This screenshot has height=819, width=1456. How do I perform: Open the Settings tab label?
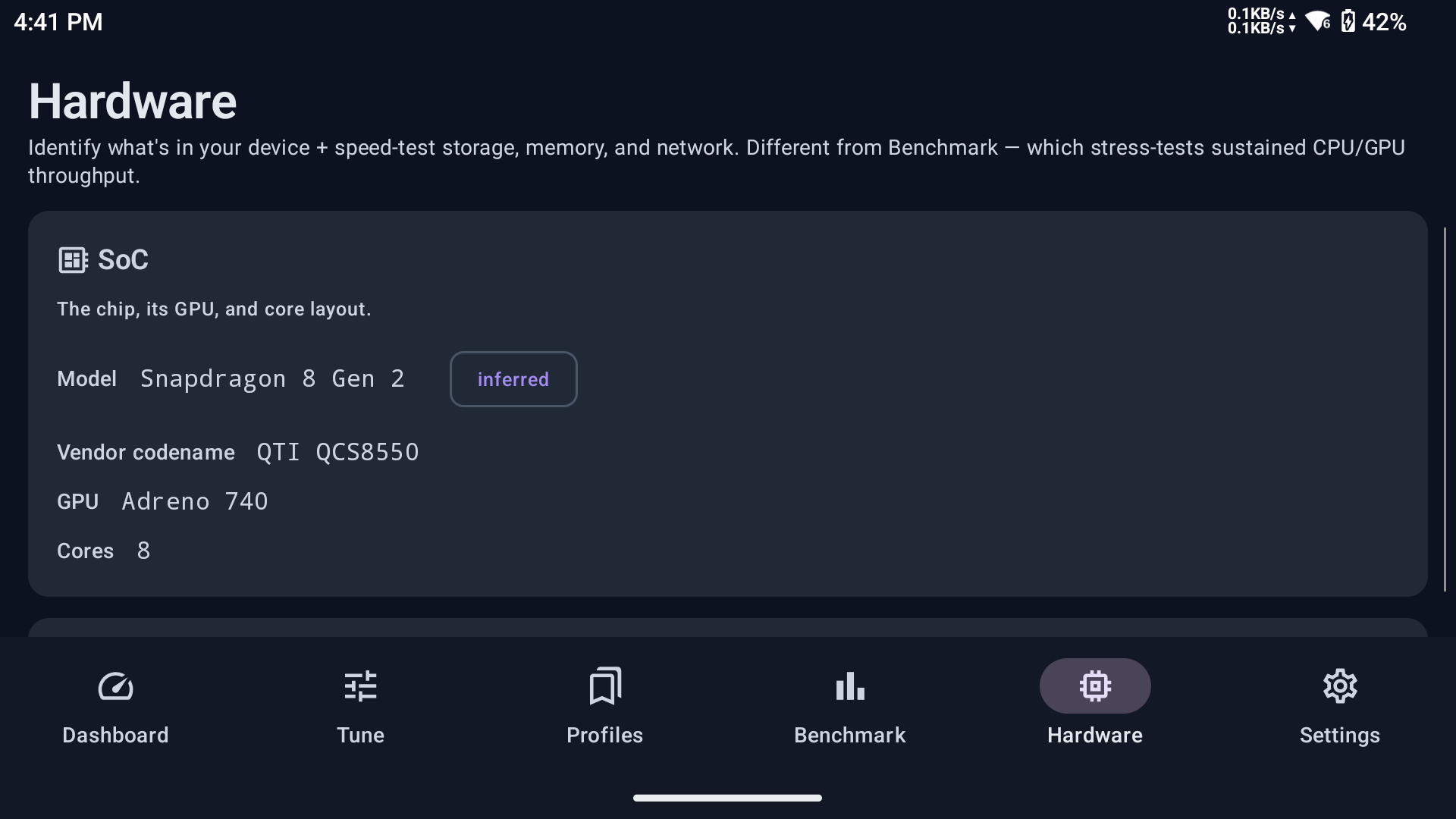coord(1340,735)
